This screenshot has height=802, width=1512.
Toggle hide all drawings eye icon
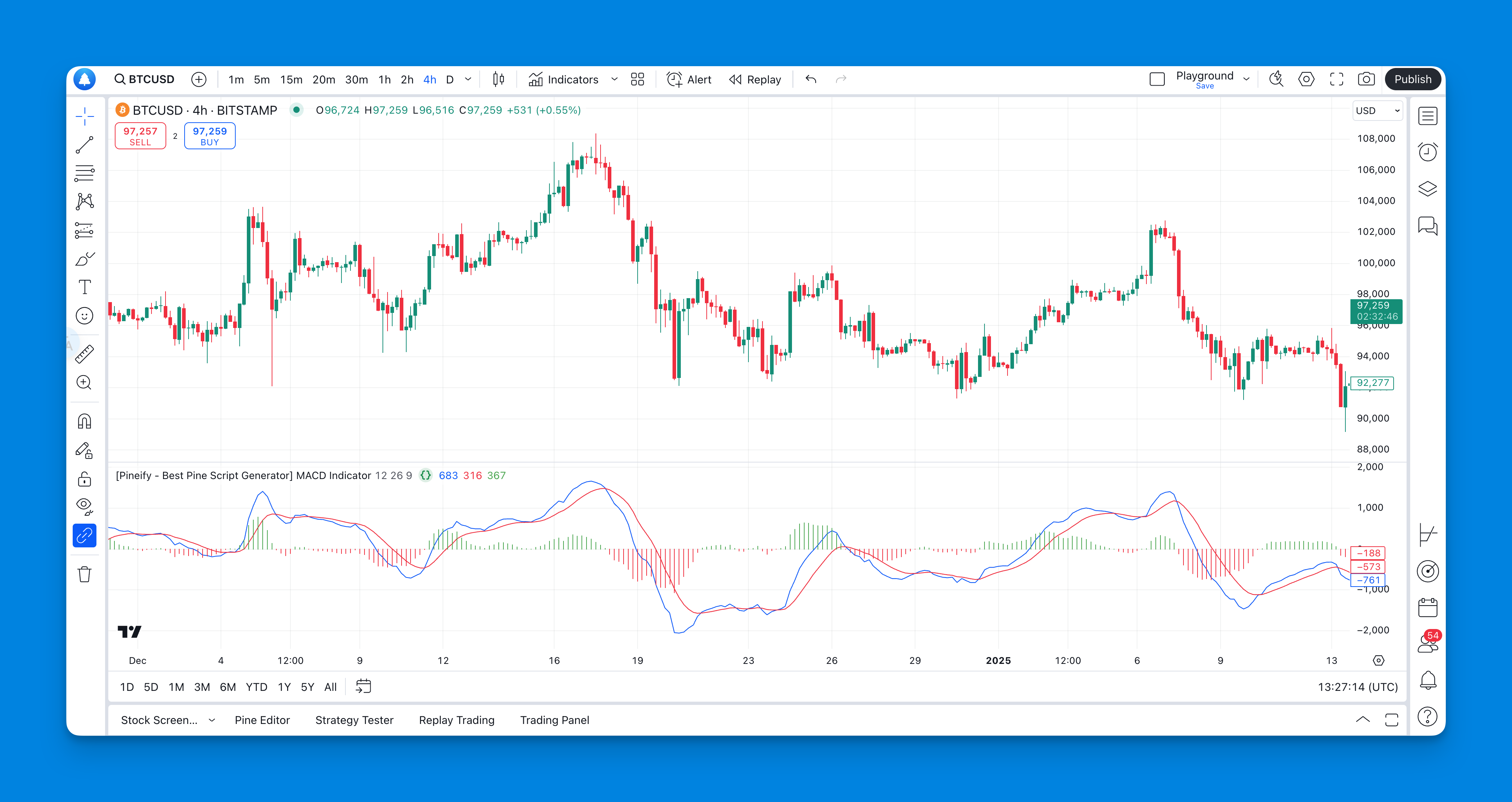[85, 507]
